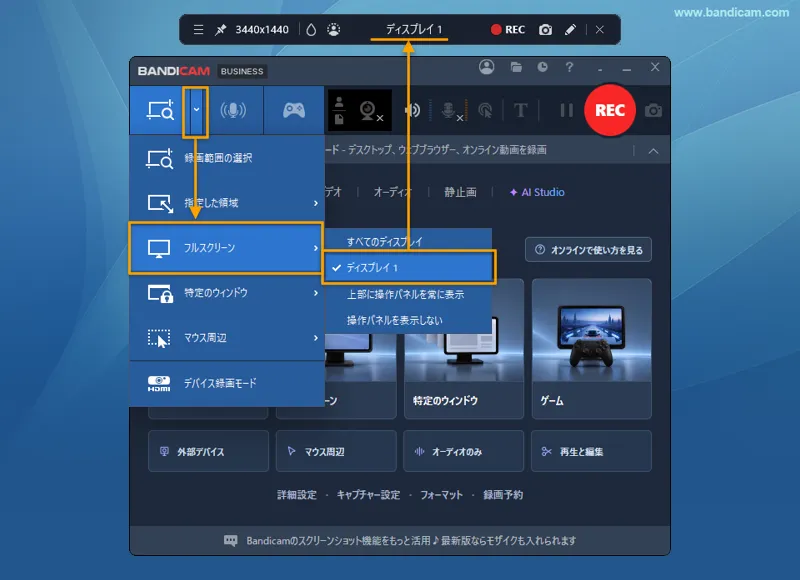Click the select-recording-area magnifier icon in the menu

click(x=160, y=159)
